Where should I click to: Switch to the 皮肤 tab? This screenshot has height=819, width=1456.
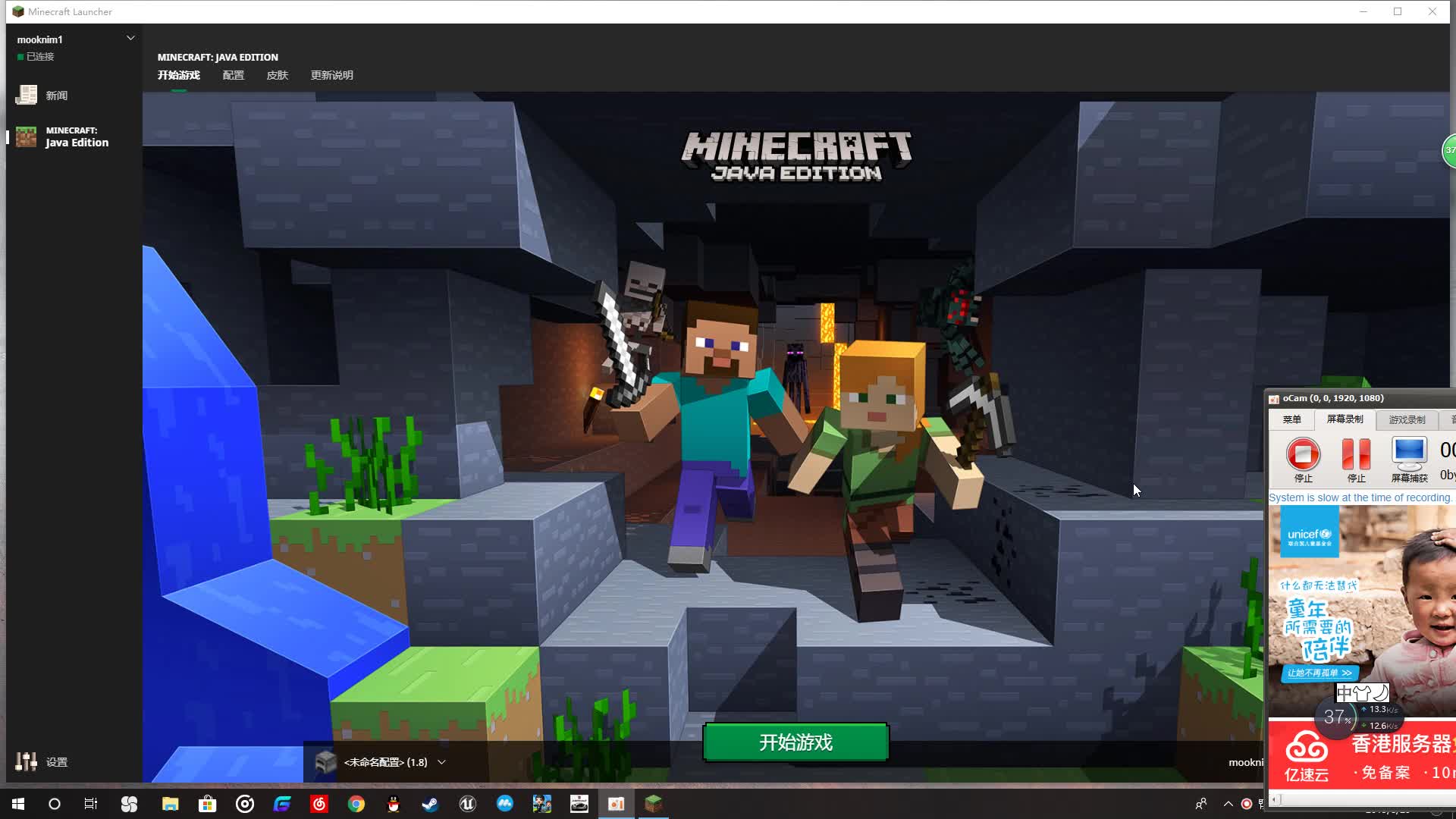277,75
